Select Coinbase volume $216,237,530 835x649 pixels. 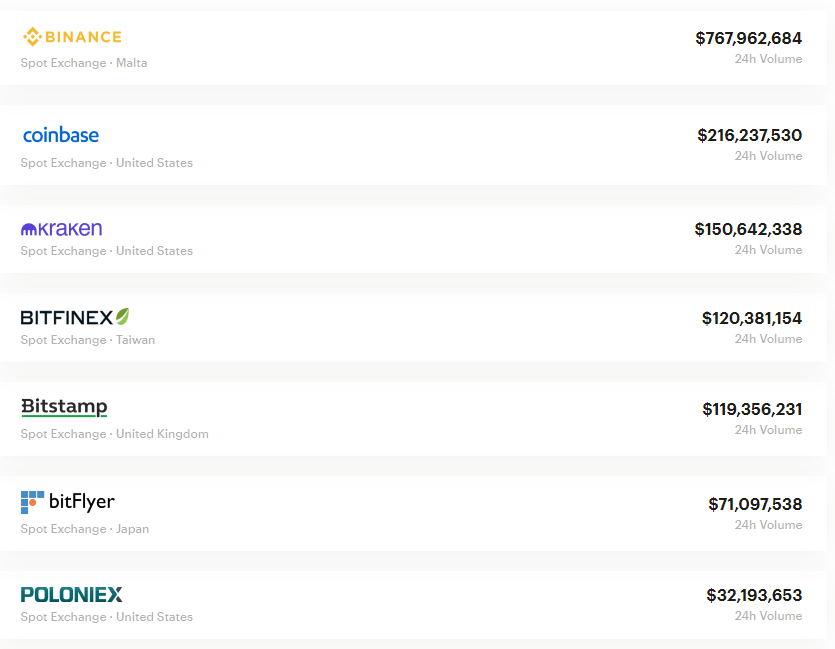coord(749,135)
